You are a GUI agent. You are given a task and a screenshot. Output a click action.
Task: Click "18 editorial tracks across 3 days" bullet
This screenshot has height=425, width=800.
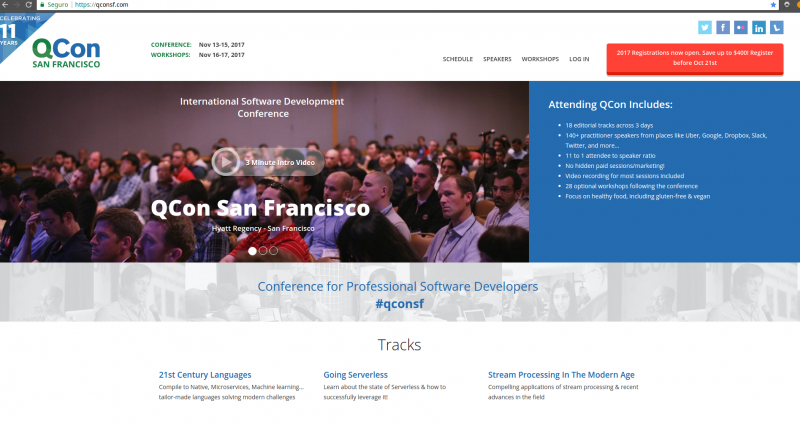click(609, 125)
